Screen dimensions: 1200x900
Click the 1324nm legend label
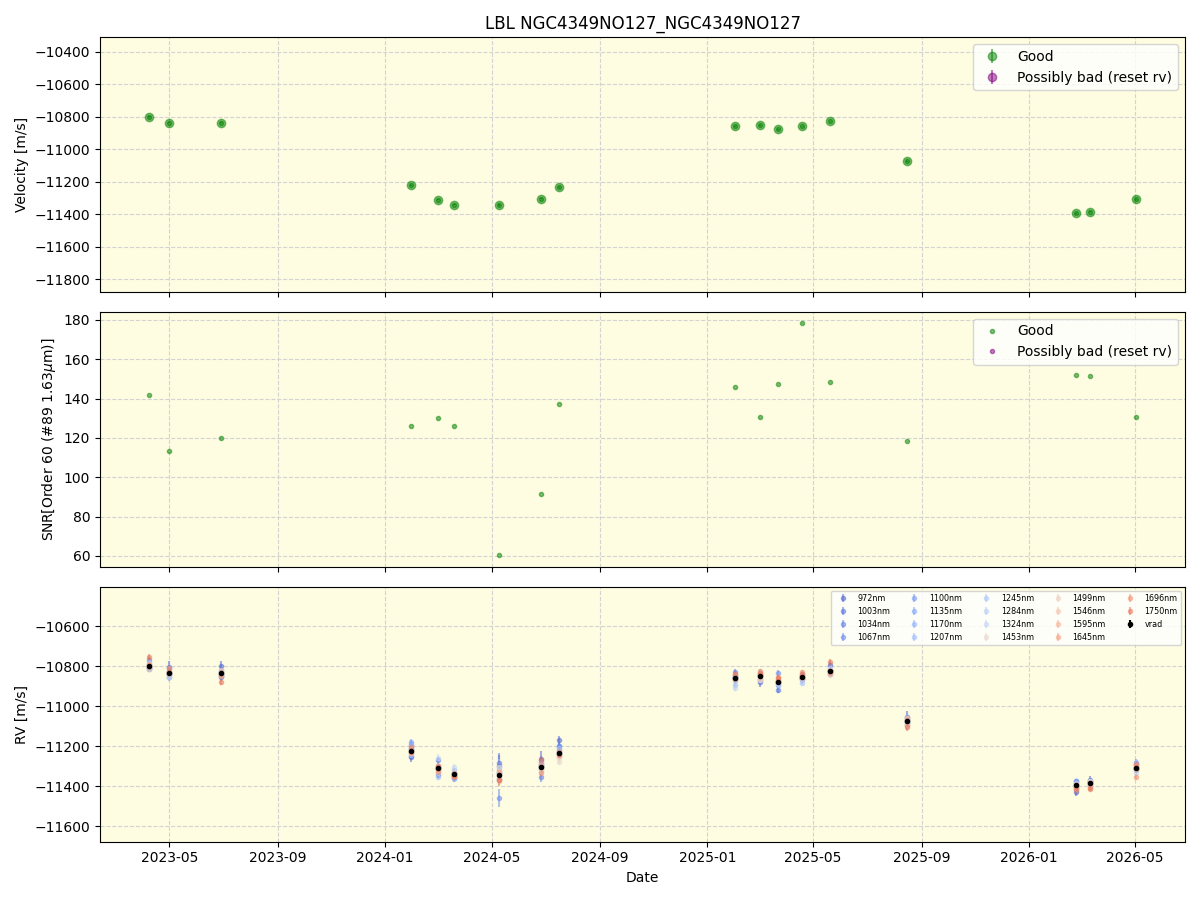tap(1018, 624)
